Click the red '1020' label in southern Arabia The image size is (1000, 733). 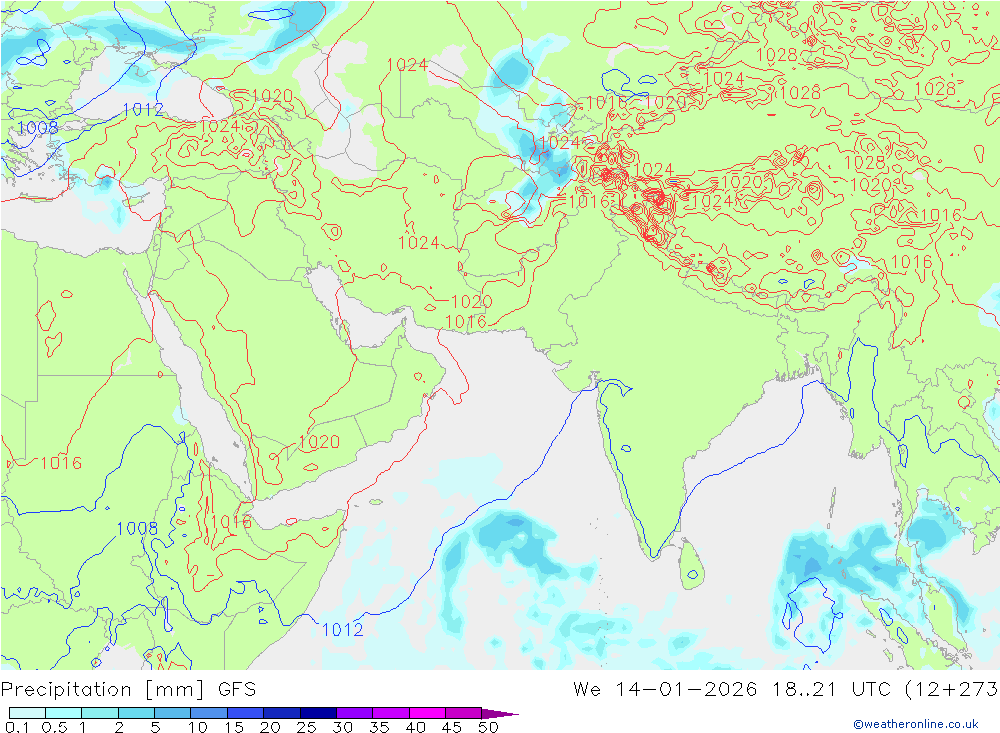click(x=320, y=441)
